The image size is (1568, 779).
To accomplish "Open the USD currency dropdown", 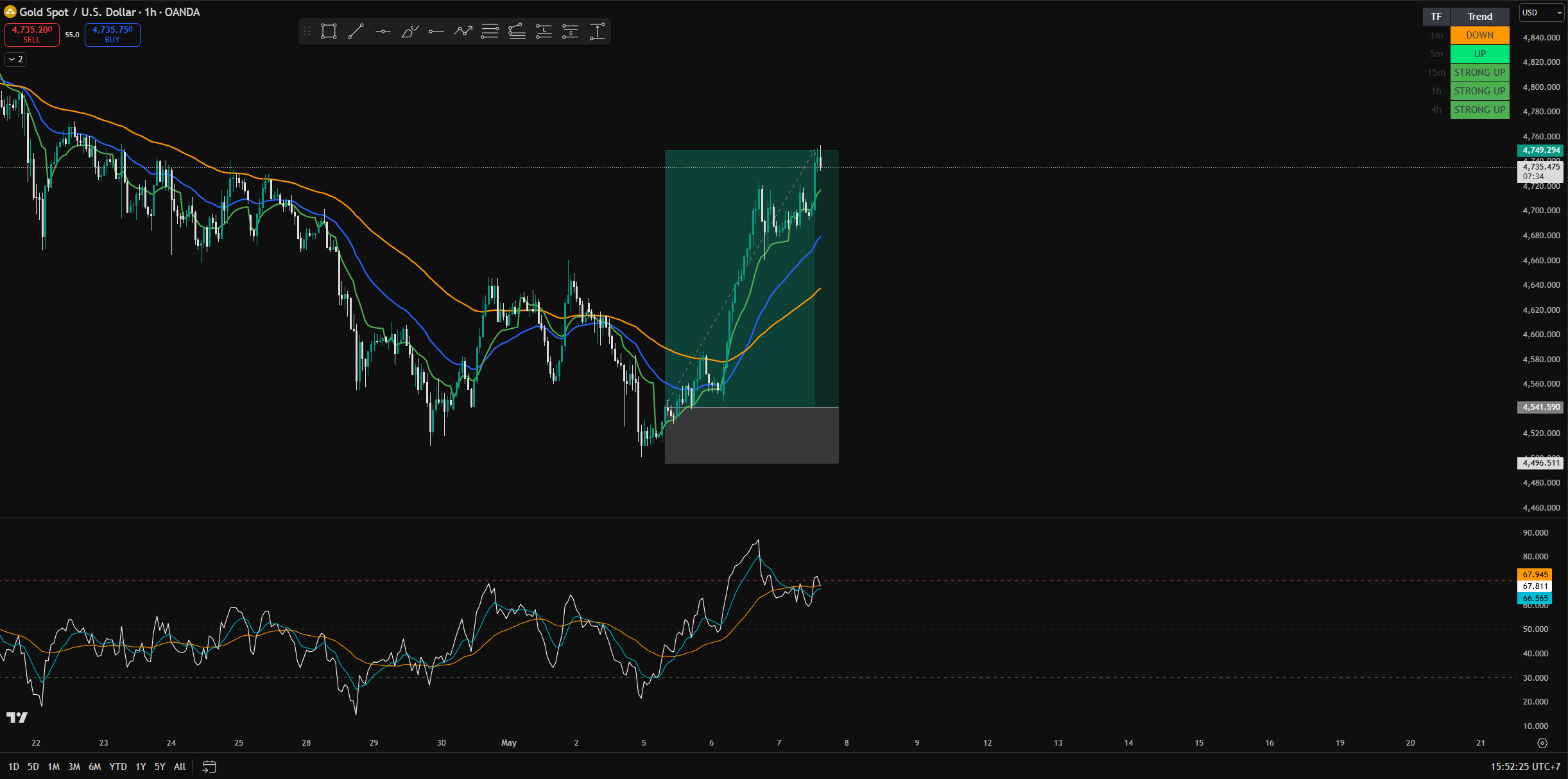I will pyautogui.click(x=1541, y=13).
